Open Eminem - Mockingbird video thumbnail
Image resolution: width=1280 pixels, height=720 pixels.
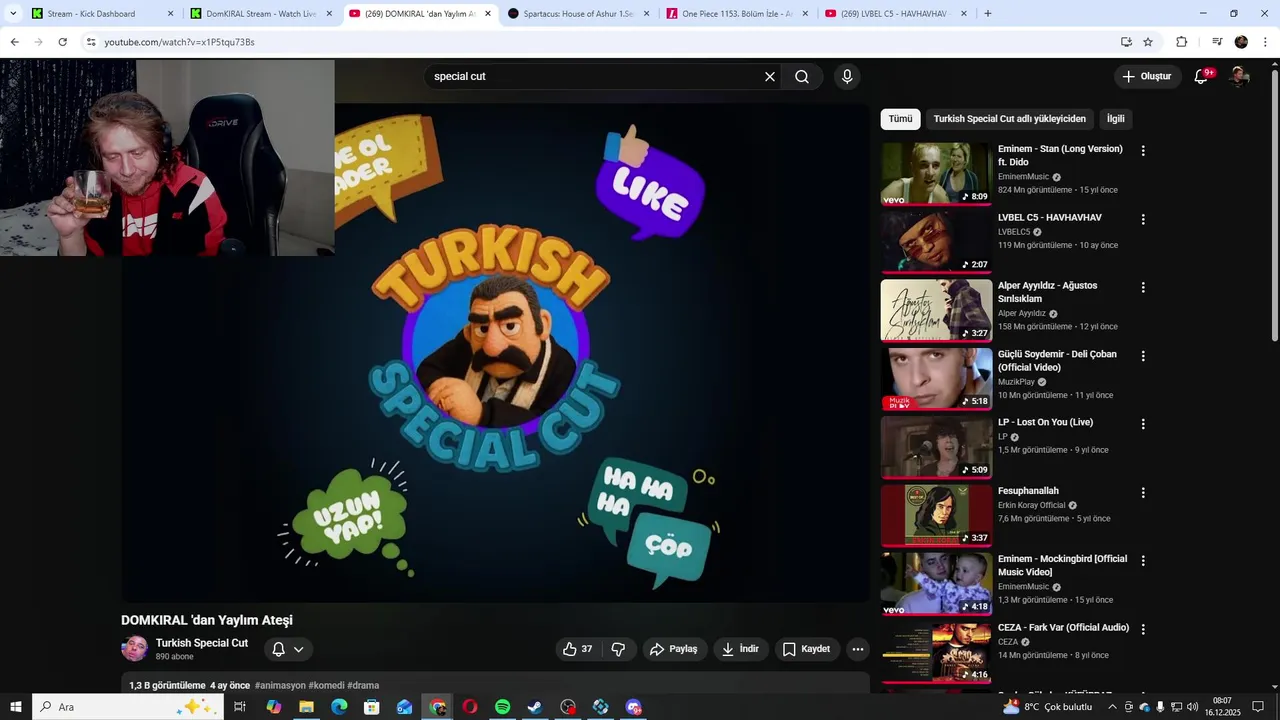[x=936, y=583]
